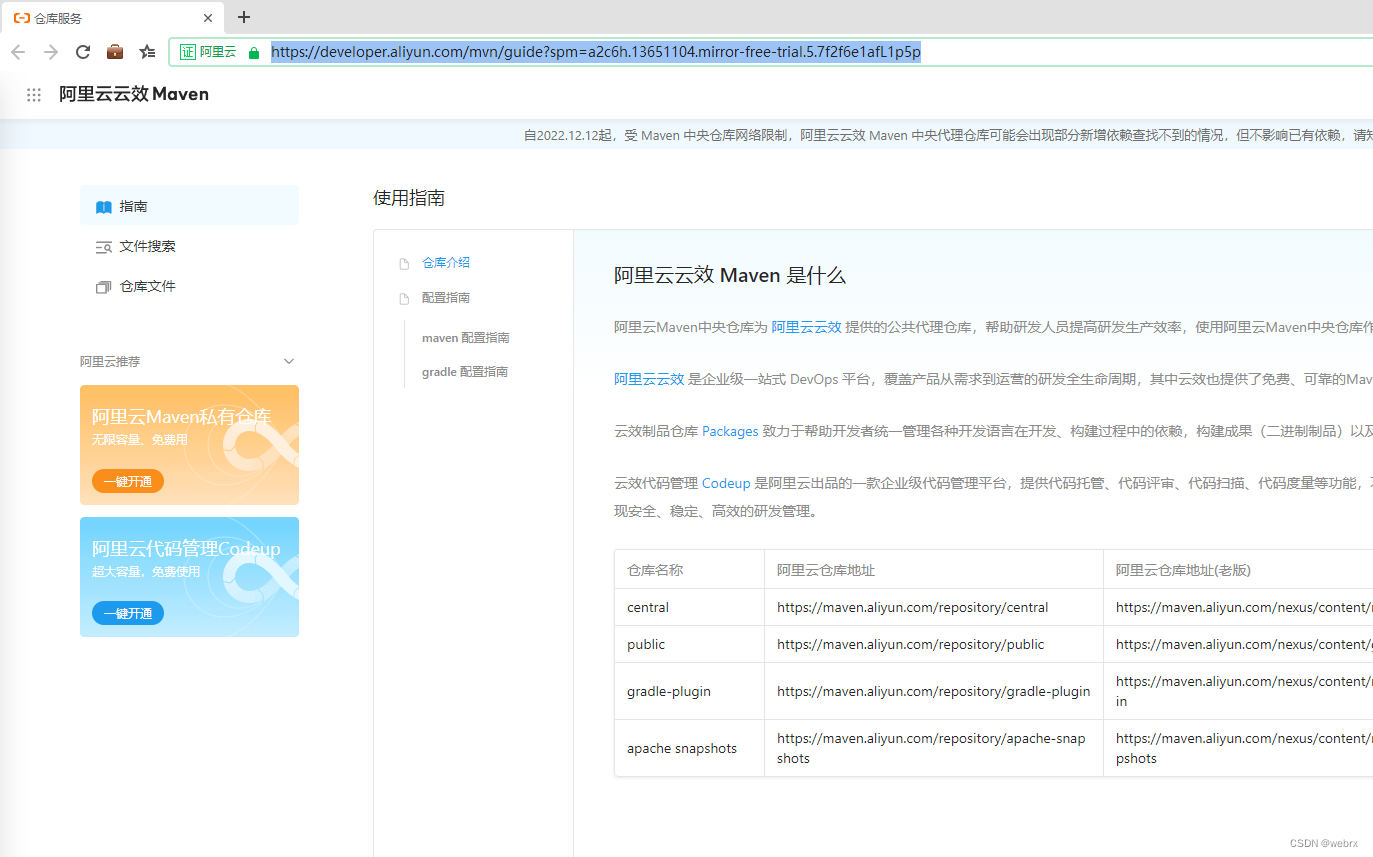Click the 2022.12.12 notice banner text
The height and width of the screenshot is (857, 1373).
pyautogui.click(x=948, y=135)
